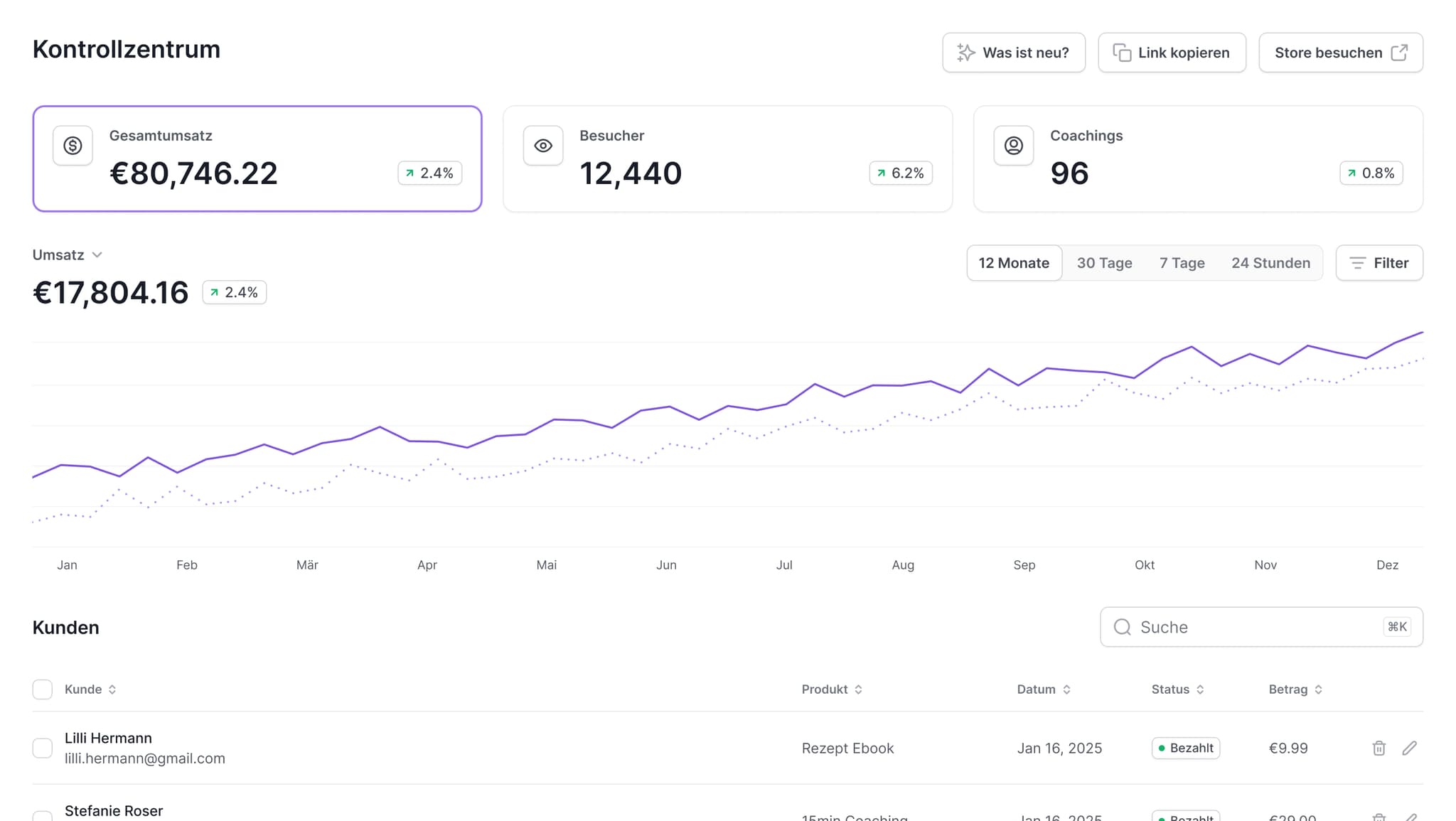Image resolution: width=1456 pixels, height=821 pixels.
Task: Click the copy icon in Link kopieren
Action: tap(1121, 53)
